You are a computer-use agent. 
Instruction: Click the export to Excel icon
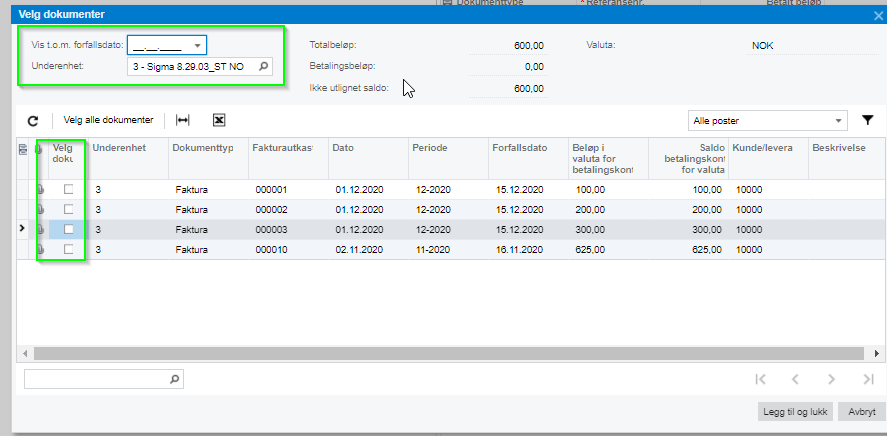(219, 120)
